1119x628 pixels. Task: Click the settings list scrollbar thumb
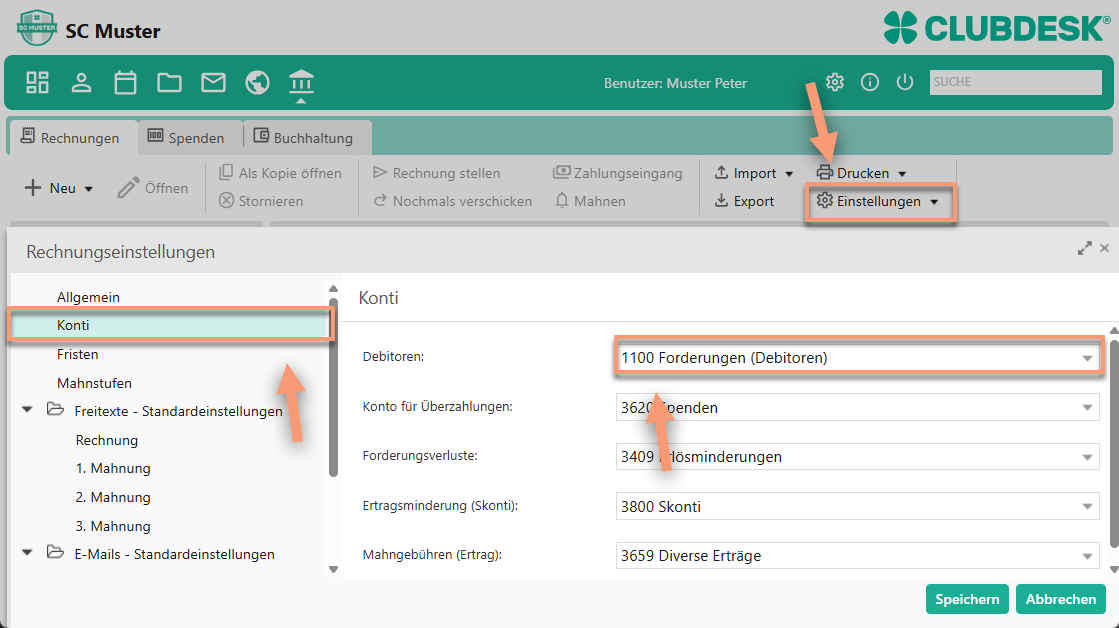[333, 388]
